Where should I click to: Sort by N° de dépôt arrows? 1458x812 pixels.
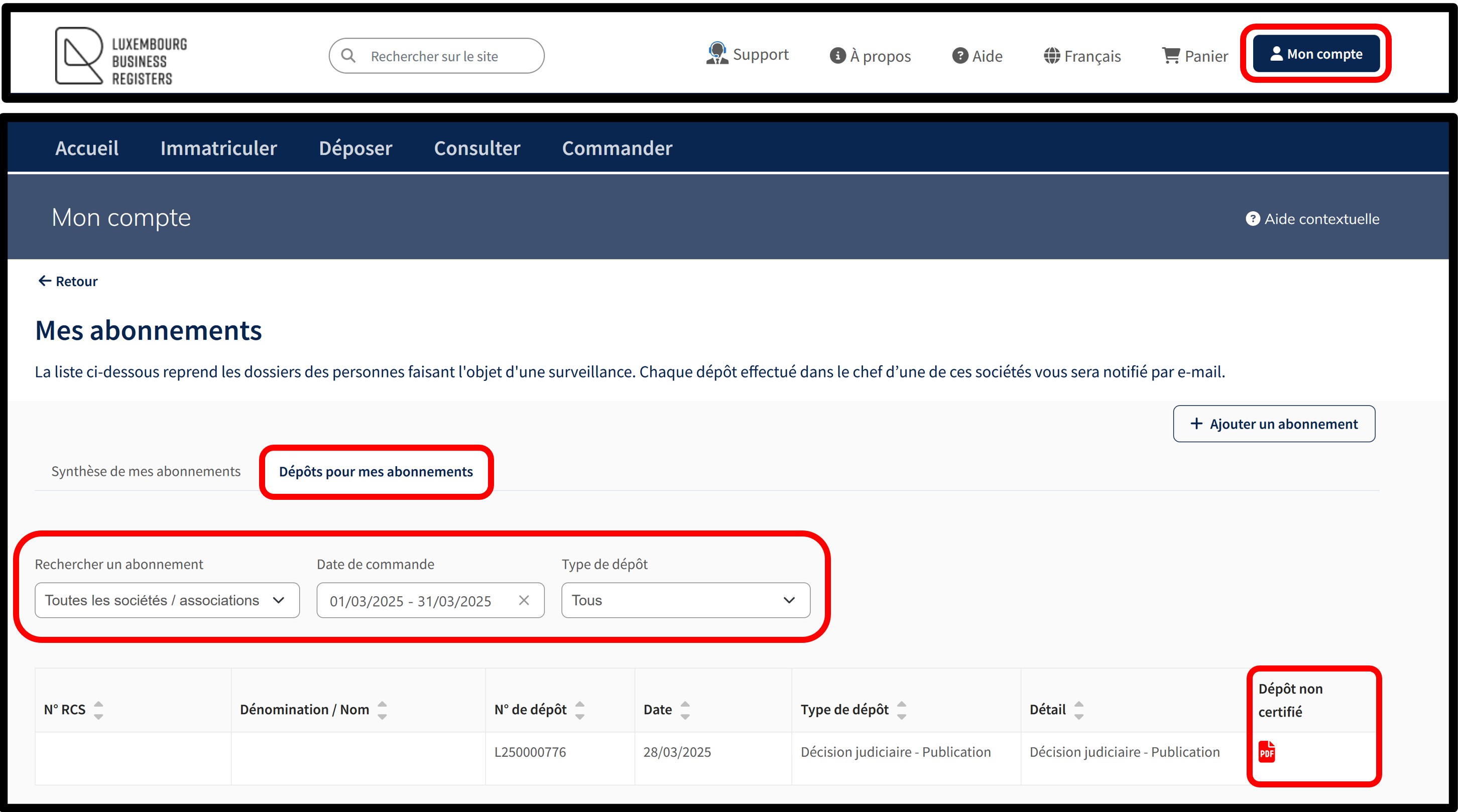click(x=579, y=710)
